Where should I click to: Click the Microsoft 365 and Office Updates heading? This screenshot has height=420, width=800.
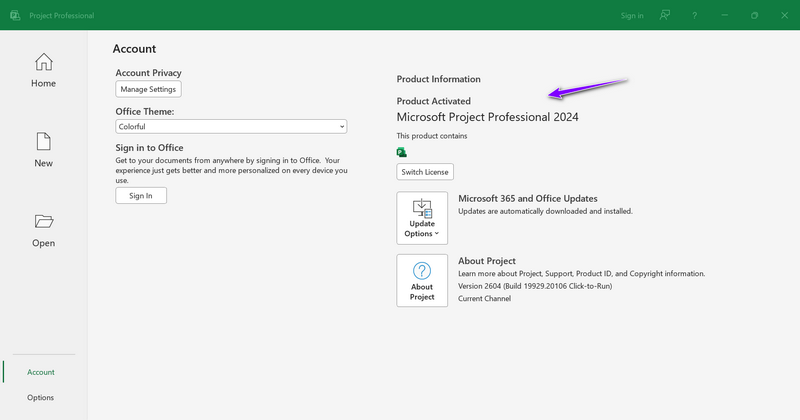pos(528,199)
